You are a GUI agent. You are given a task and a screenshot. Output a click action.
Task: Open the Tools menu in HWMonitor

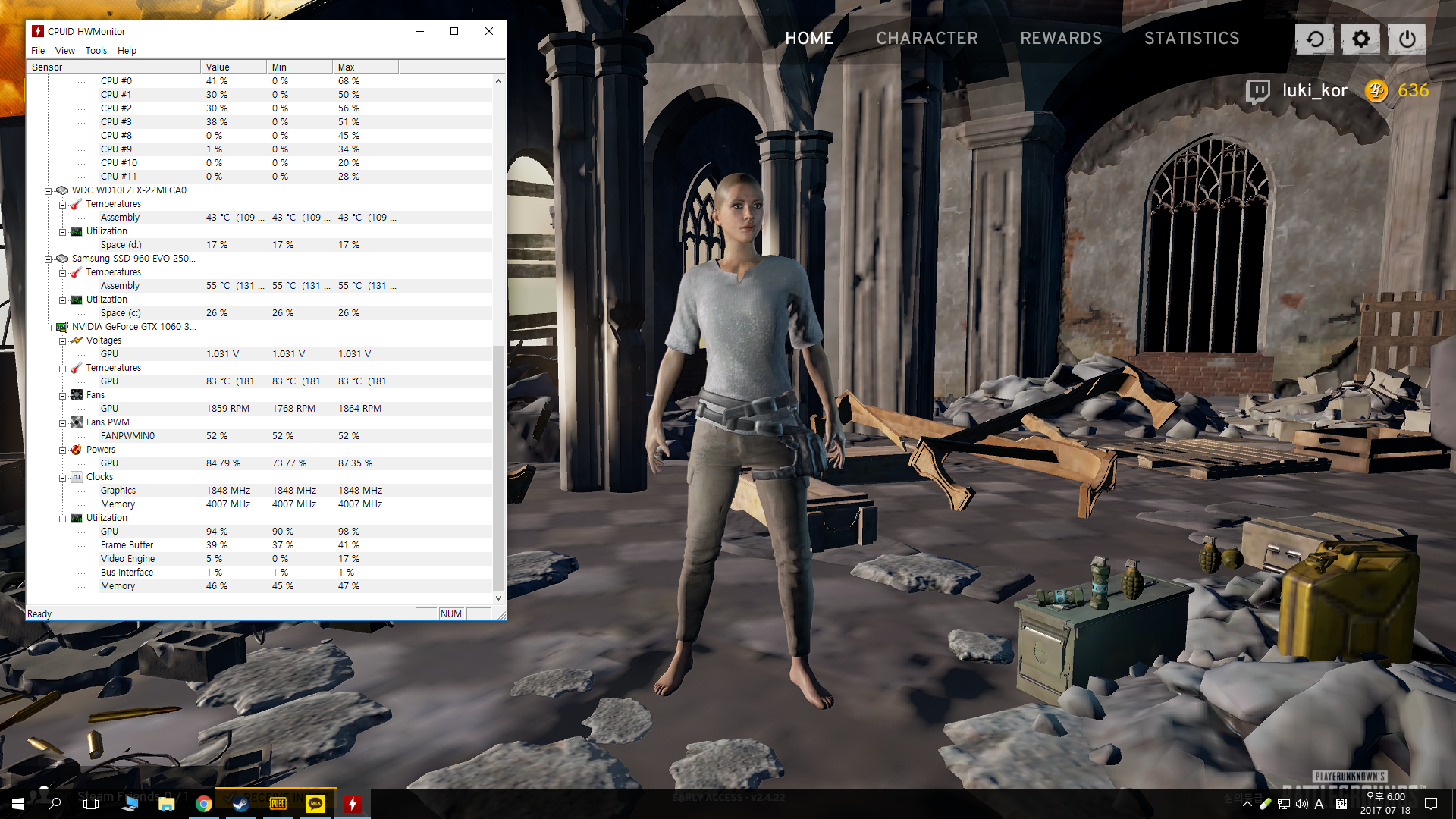click(96, 51)
